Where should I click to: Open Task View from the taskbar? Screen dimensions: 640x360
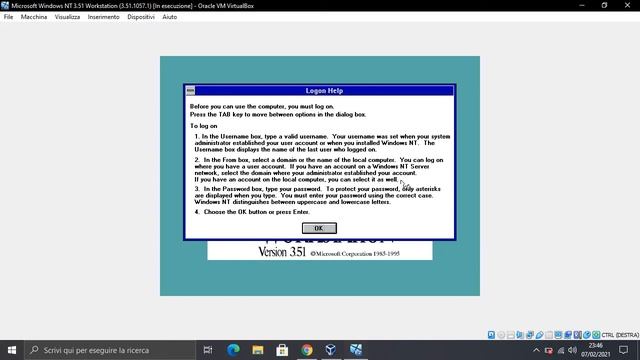208,350
